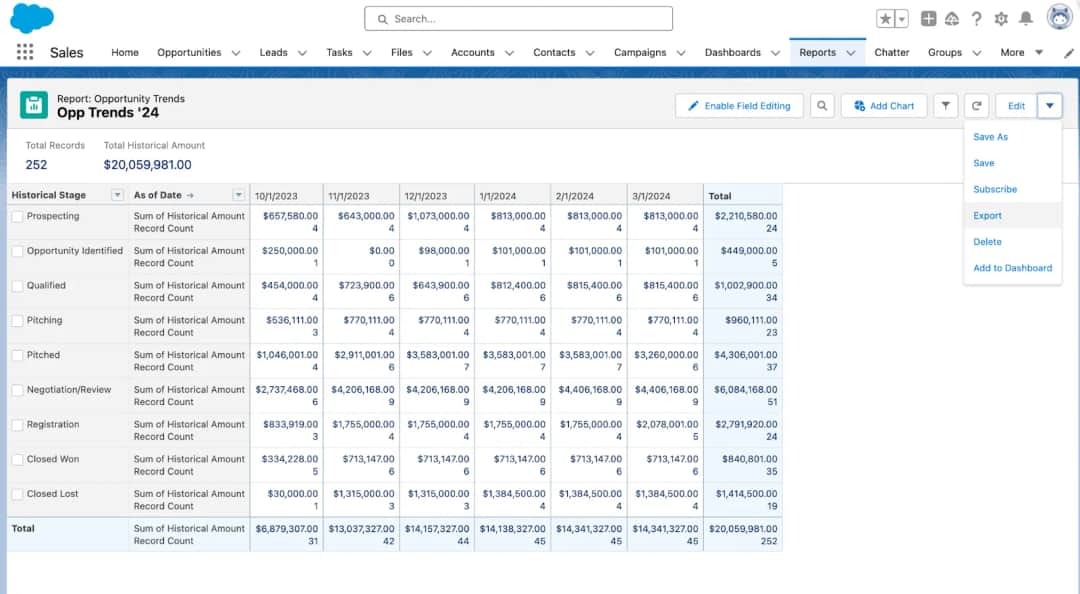Click the Add Chart button
The width and height of the screenshot is (1080, 594).
[884, 105]
